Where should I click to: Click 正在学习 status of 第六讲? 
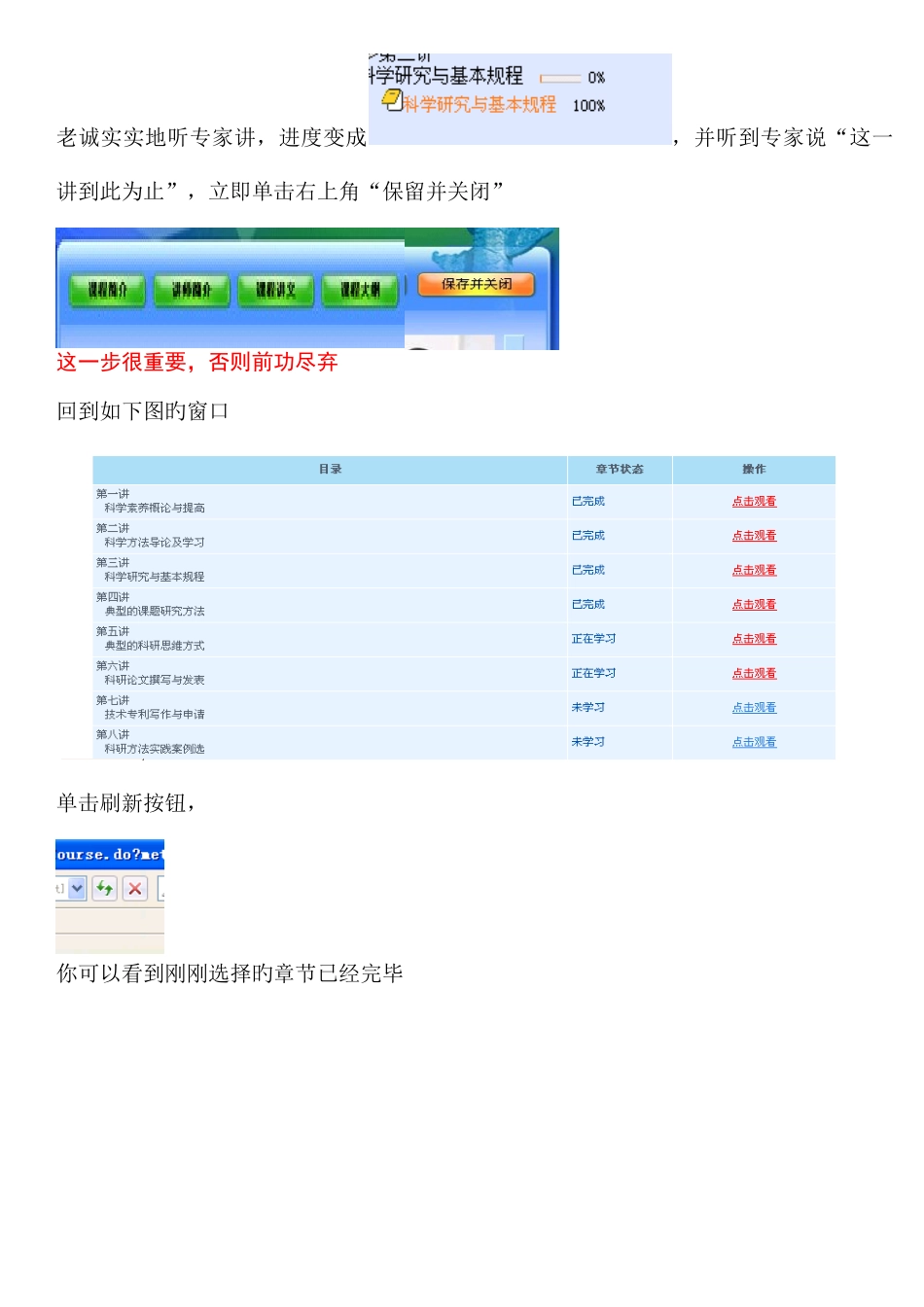tap(593, 674)
